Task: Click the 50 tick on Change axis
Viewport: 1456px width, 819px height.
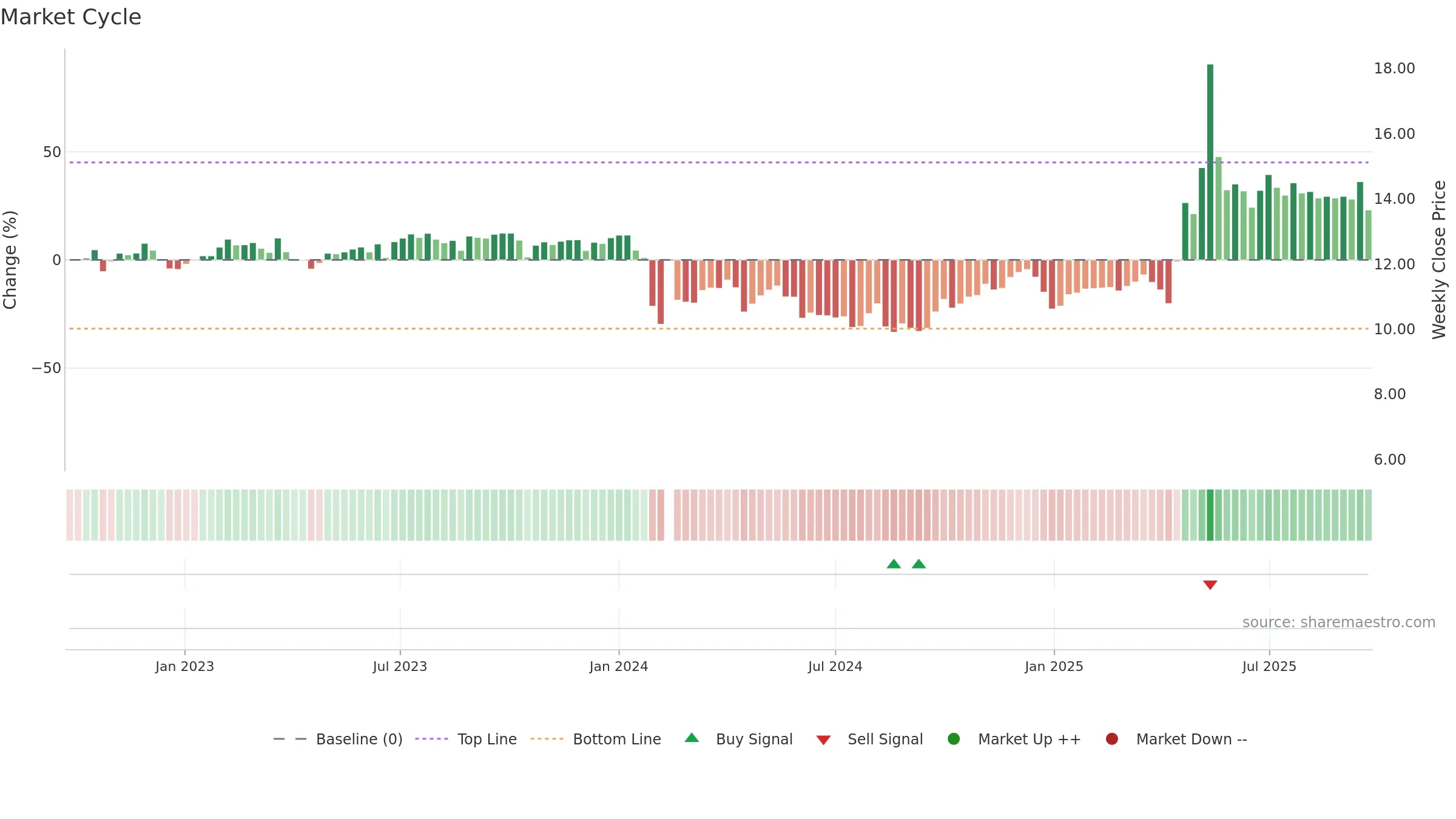Action: point(52,152)
